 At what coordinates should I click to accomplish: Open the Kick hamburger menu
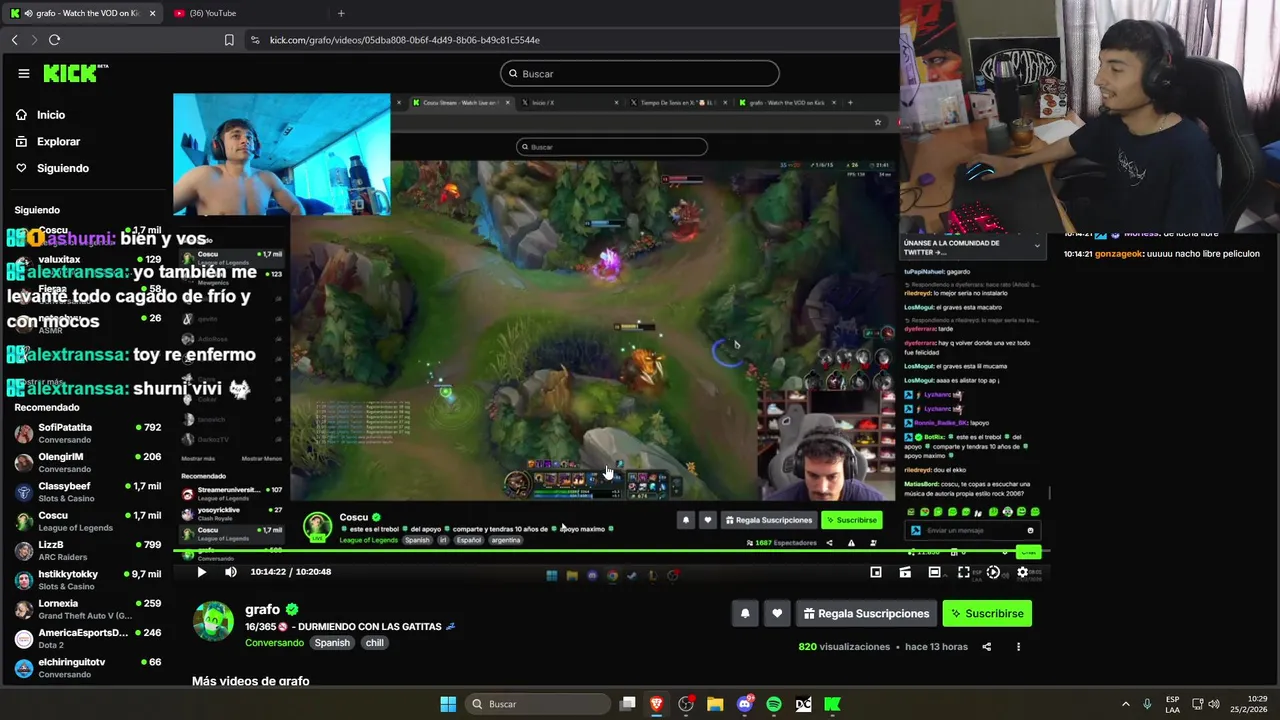point(23,73)
